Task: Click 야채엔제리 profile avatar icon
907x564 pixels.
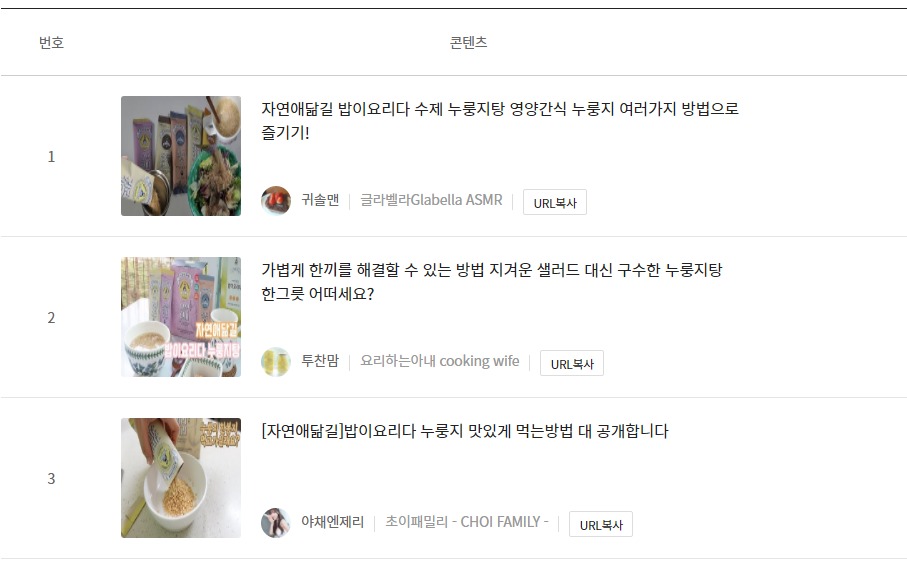Action: point(276,522)
